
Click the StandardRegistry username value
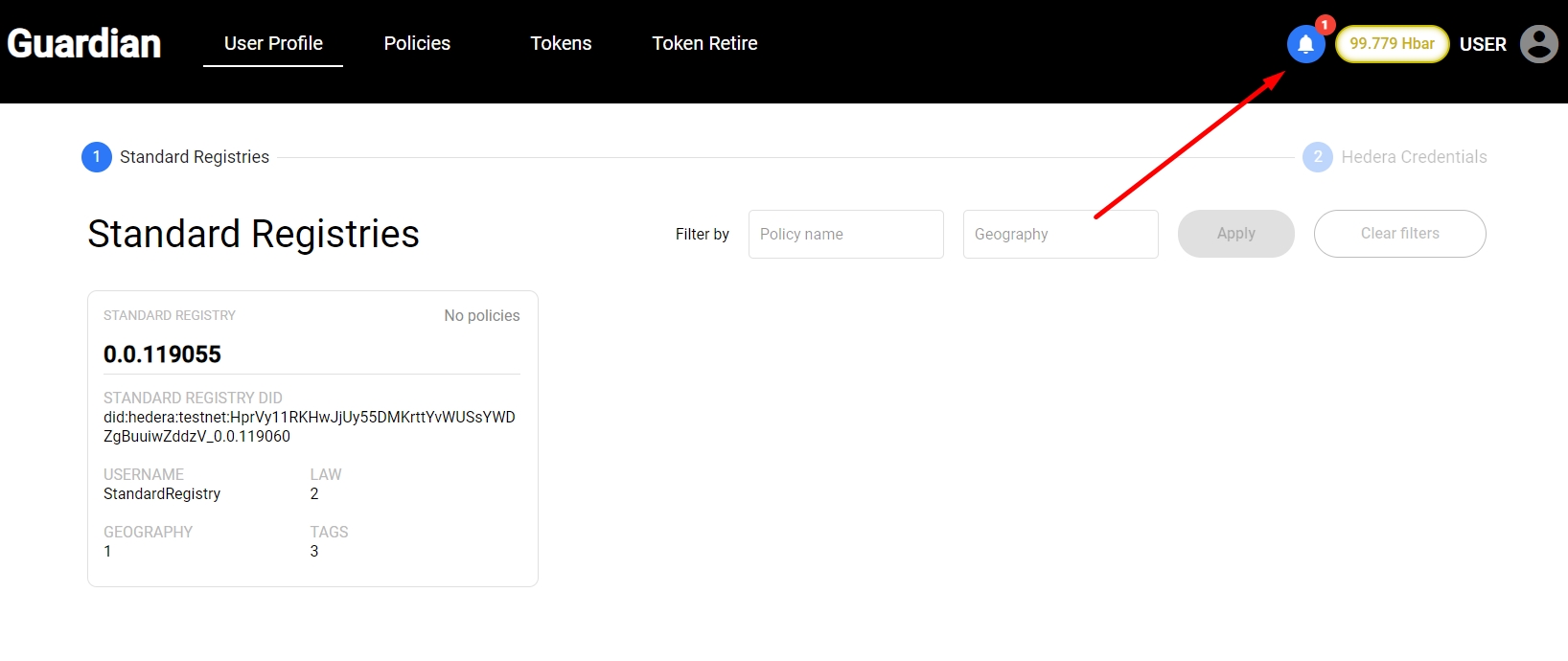(162, 494)
